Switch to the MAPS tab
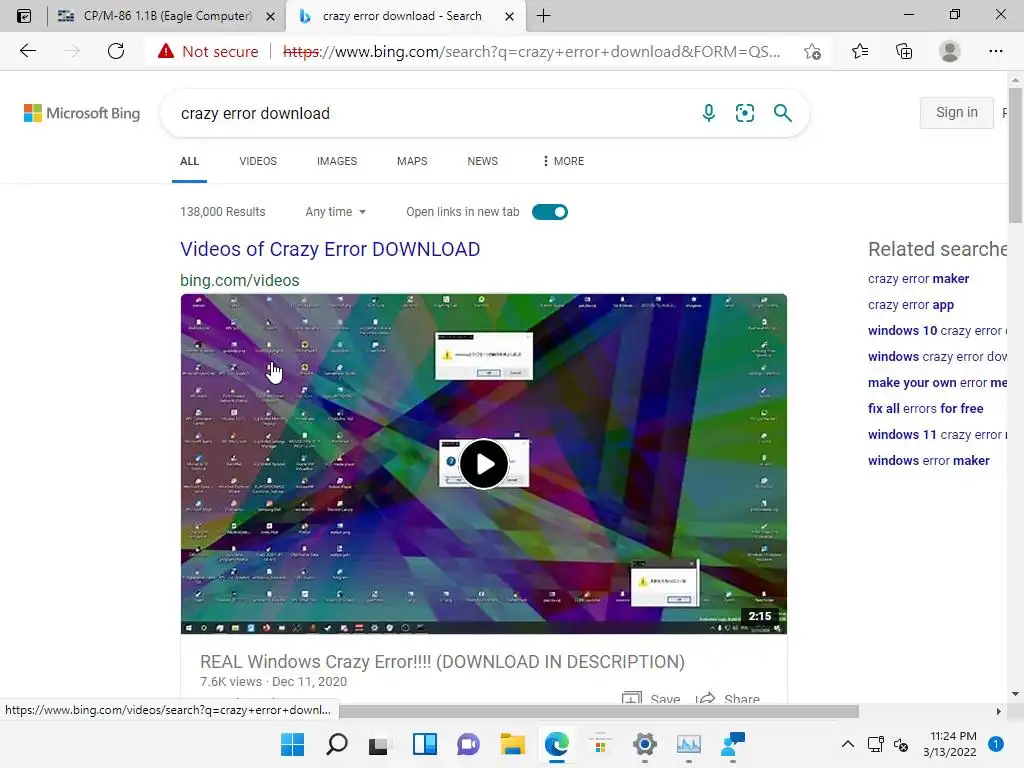 click(412, 161)
